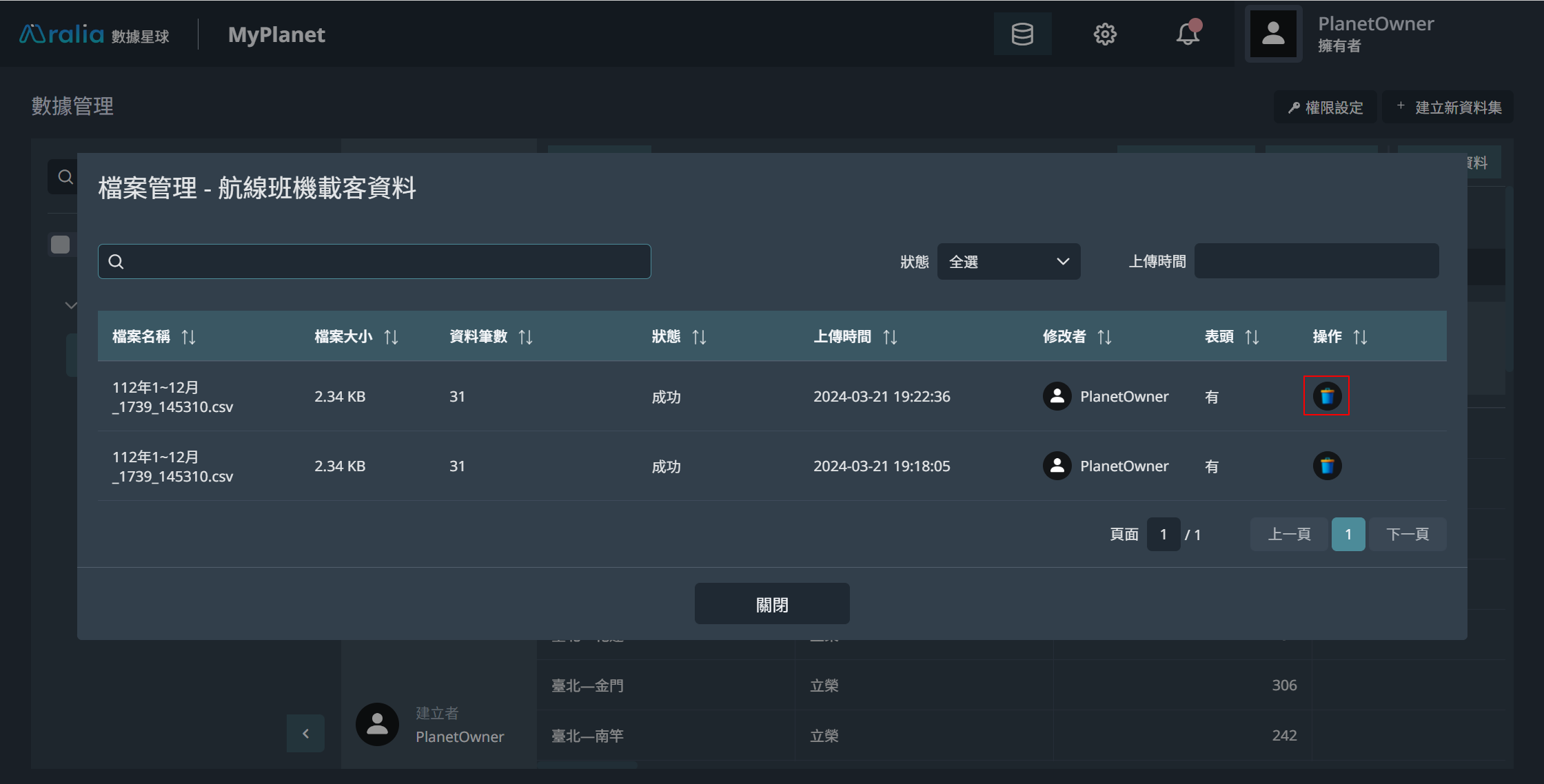Click the second 112年1~12月_1739_145310.csv filename
1544x784 pixels.
(x=173, y=466)
